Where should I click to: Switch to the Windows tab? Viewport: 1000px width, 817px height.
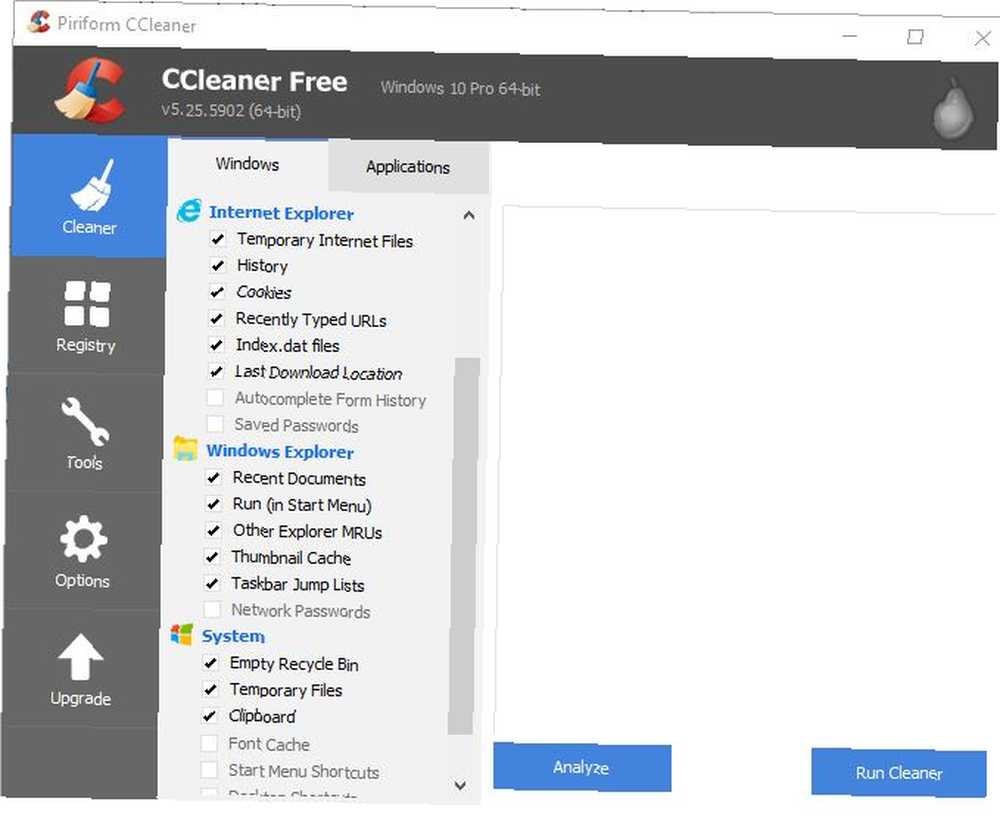[x=247, y=164]
